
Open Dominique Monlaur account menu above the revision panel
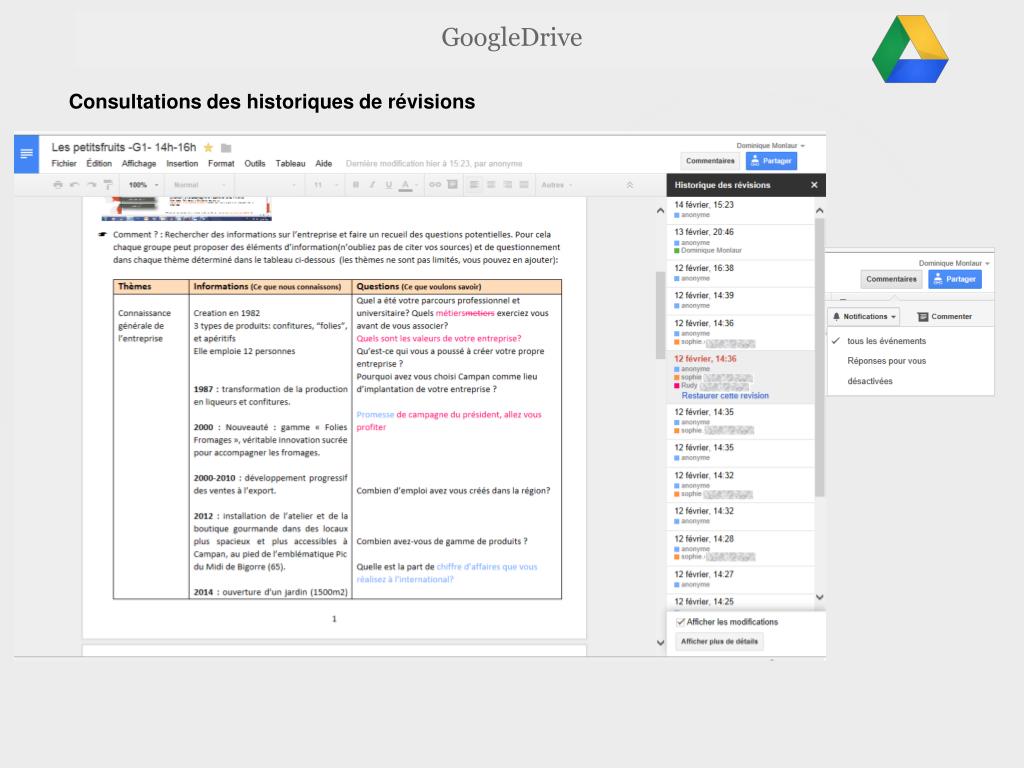pyautogui.click(x=770, y=146)
